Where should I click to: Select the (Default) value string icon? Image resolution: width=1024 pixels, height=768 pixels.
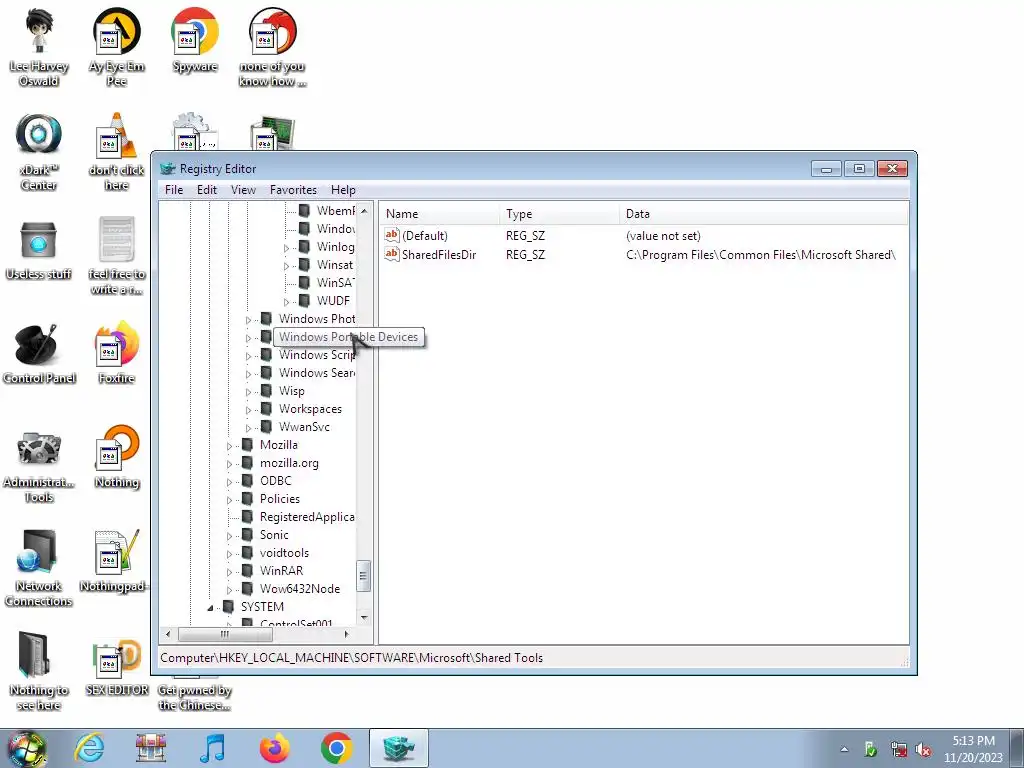(x=392, y=235)
